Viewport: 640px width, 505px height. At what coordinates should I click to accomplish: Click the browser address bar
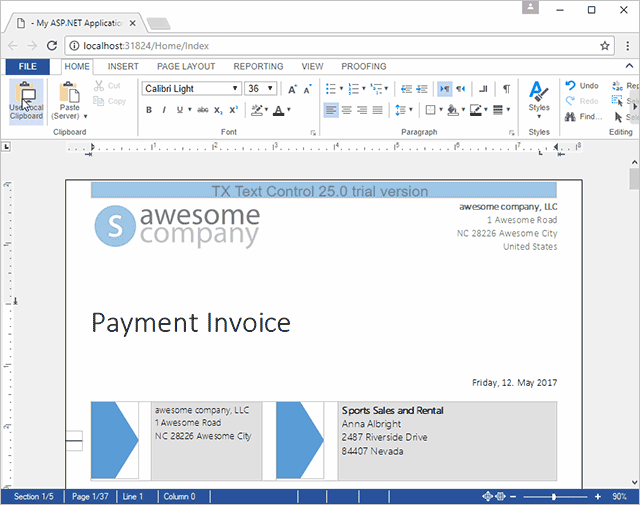tap(330, 45)
